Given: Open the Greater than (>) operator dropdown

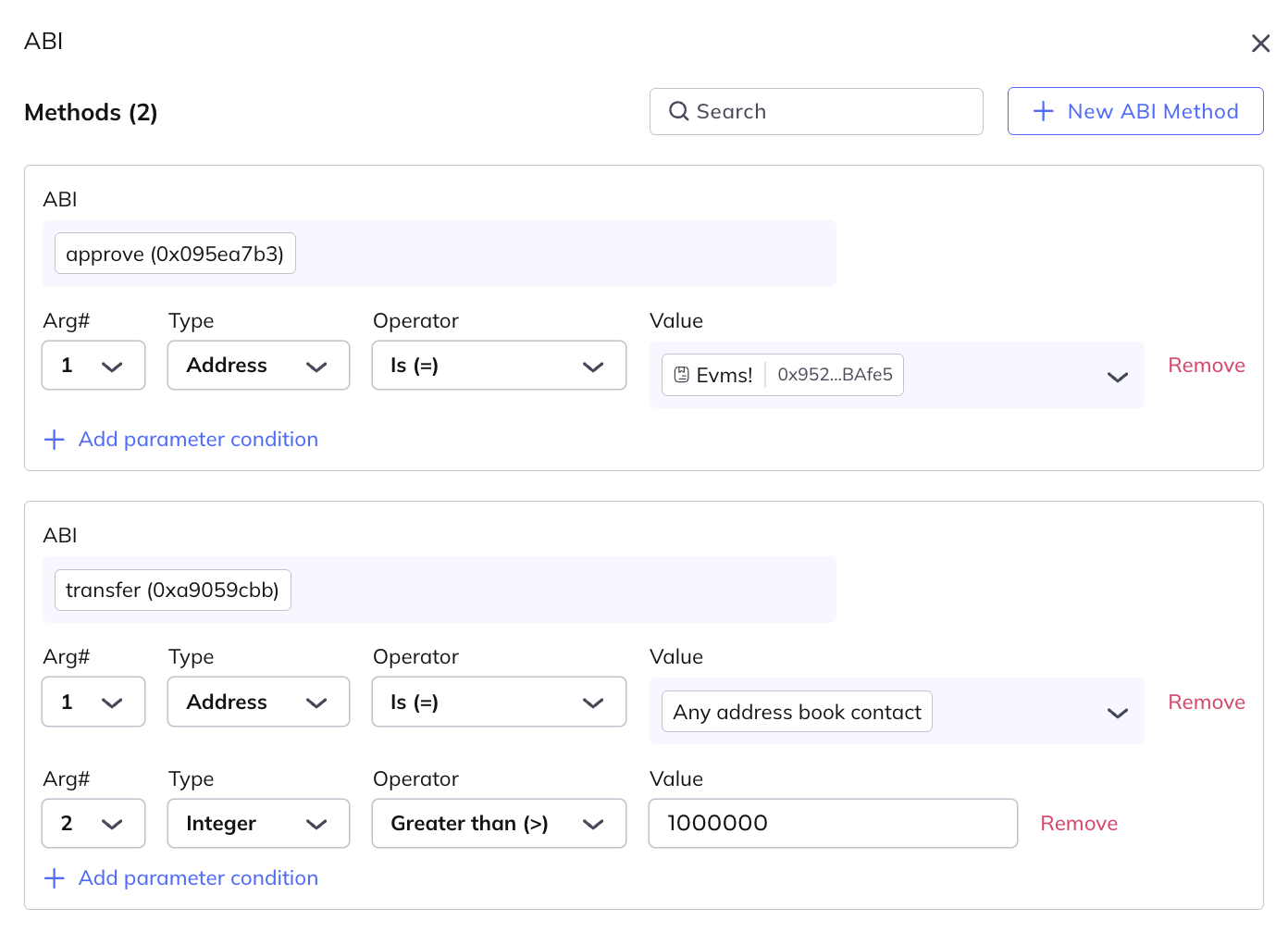Looking at the screenshot, I should tap(499, 824).
